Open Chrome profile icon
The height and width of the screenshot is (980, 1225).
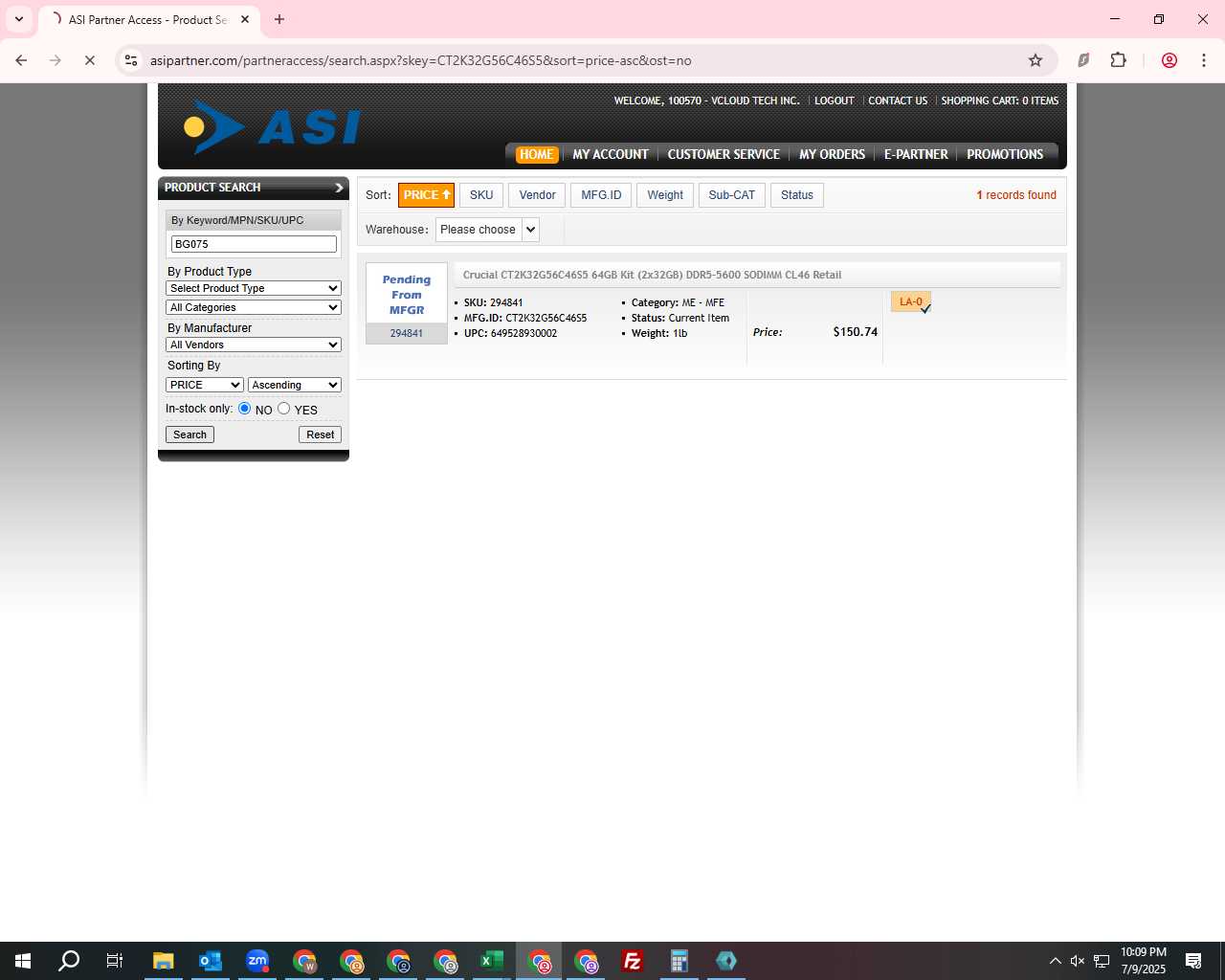click(1169, 60)
